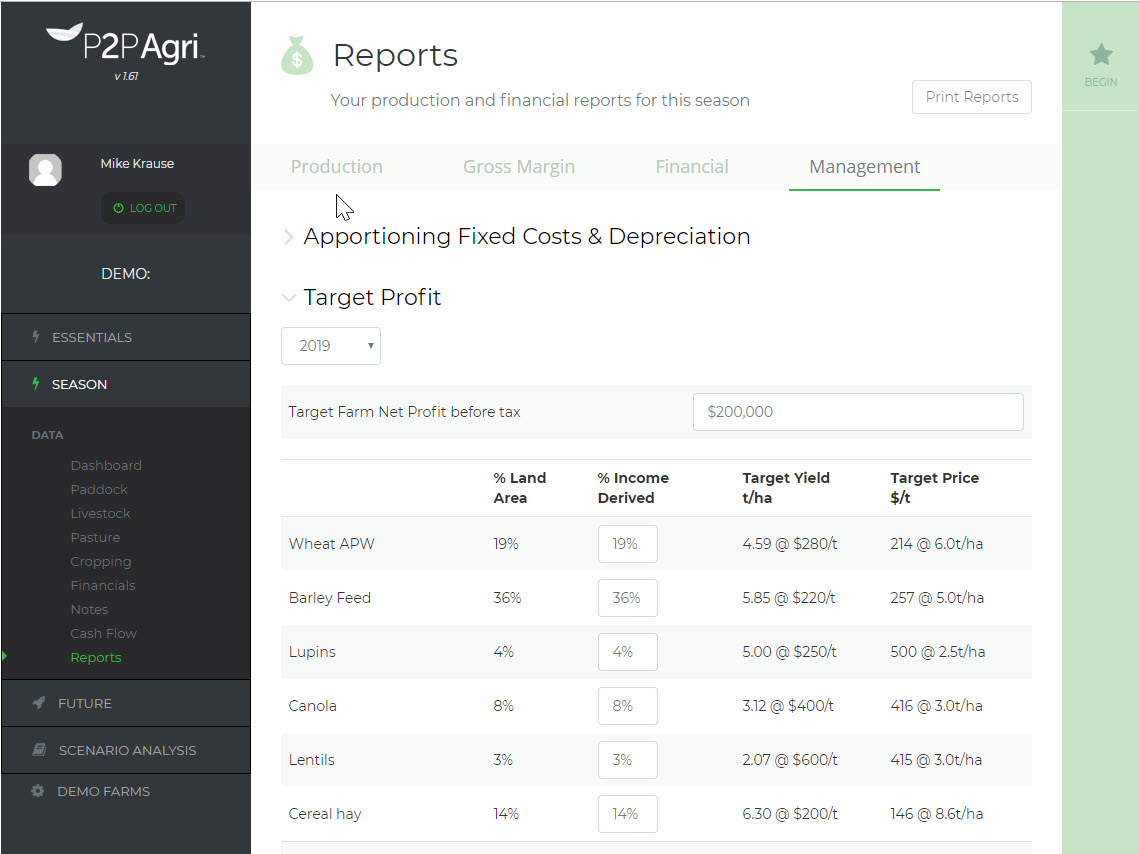The width and height of the screenshot is (1139, 854).
Task: Open the Financial tab
Action: 691,167
